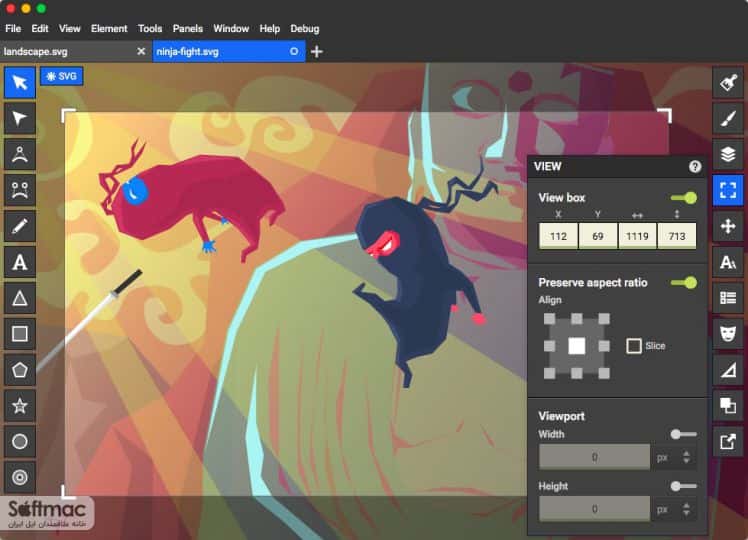This screenshot has height=540, width=748.
Task: Check the Slice checkbox
Action: point(634,346)
